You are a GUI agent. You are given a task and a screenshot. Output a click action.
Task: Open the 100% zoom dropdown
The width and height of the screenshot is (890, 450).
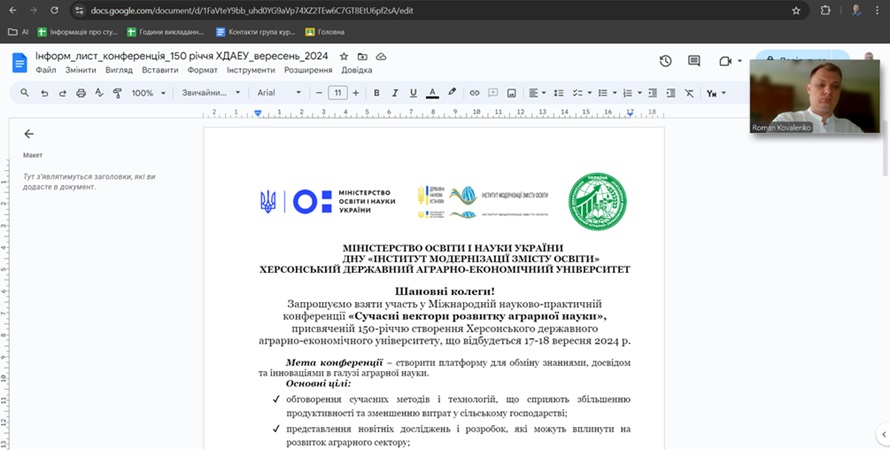[x=149, y=93]
